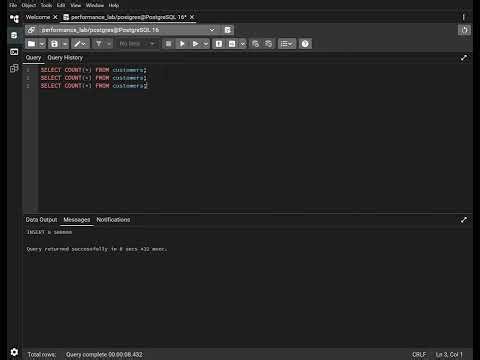
Task: Click the Edit pencil toolbar icon
Action: [80, 44]
